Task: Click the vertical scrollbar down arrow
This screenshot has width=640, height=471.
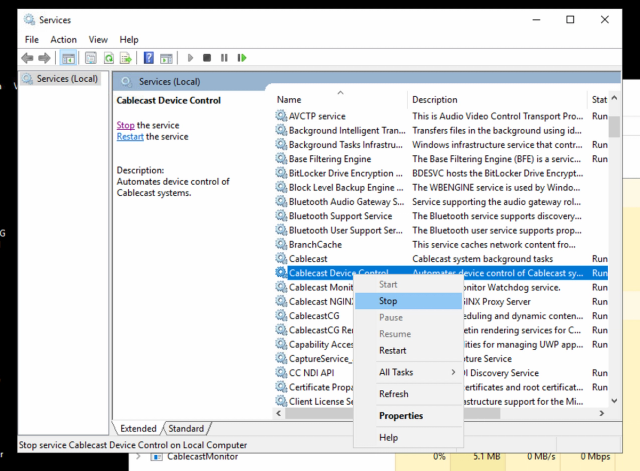Action: click(x=614, y=401)
